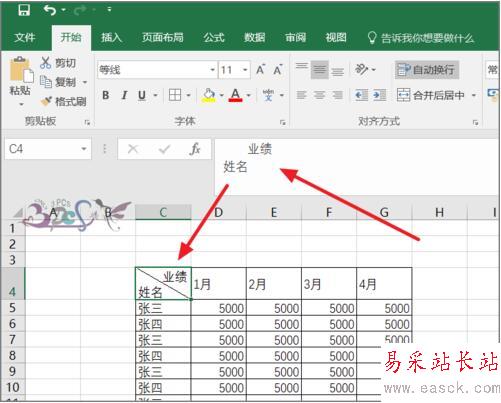Apply cell borders icon
Screen dimensions: 501x403
(175, 95)
